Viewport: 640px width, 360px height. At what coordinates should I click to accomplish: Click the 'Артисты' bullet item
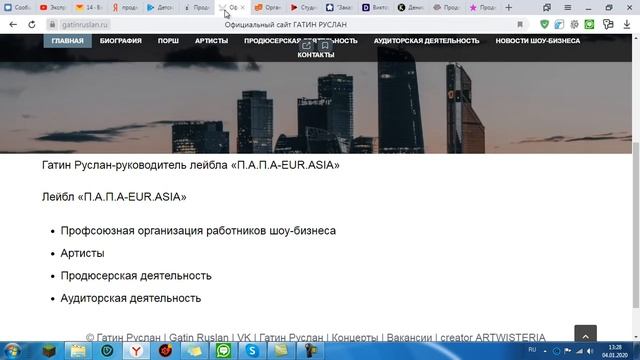[82, 253]
